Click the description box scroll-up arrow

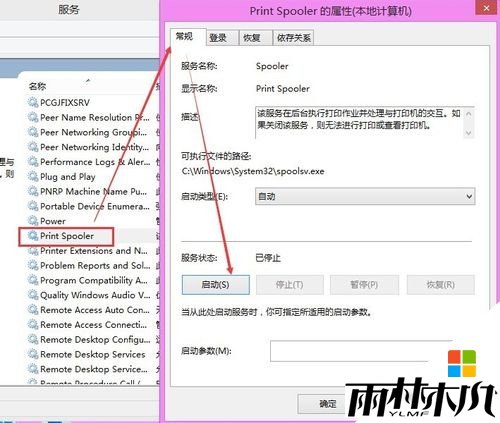click(x=468, y=114)
